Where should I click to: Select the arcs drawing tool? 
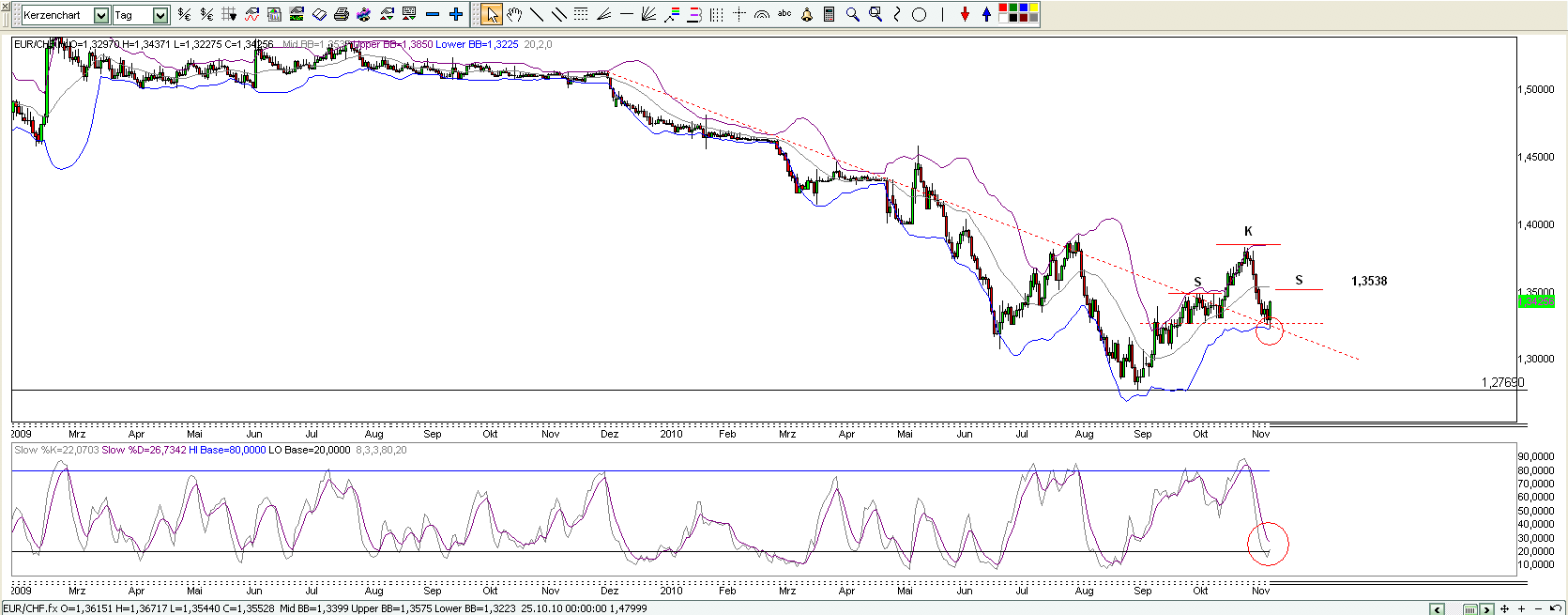point(761,14)
